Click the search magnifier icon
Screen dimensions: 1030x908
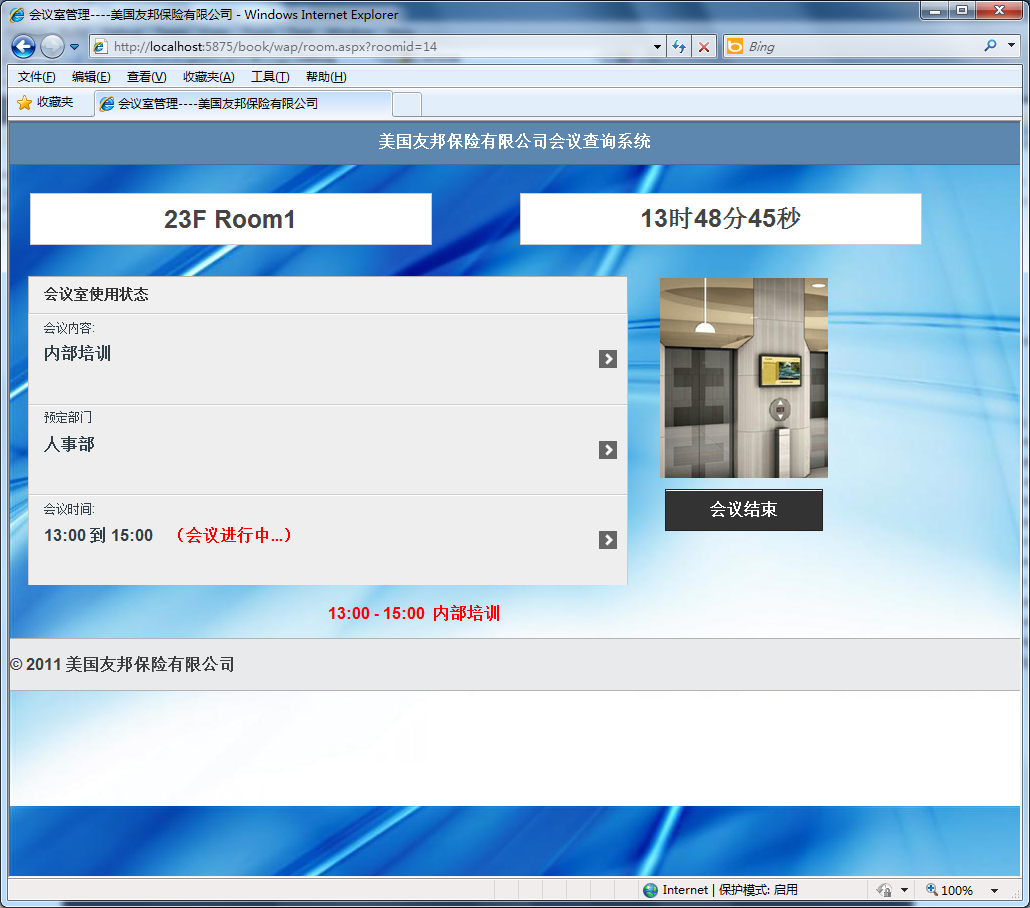[x=990, y=46]
